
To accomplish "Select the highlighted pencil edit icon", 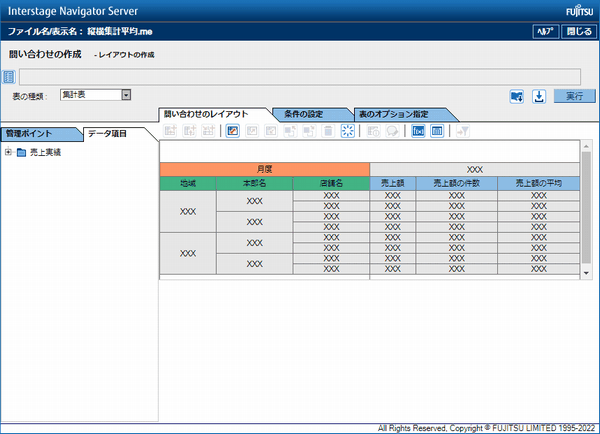I will click(233, 131).
